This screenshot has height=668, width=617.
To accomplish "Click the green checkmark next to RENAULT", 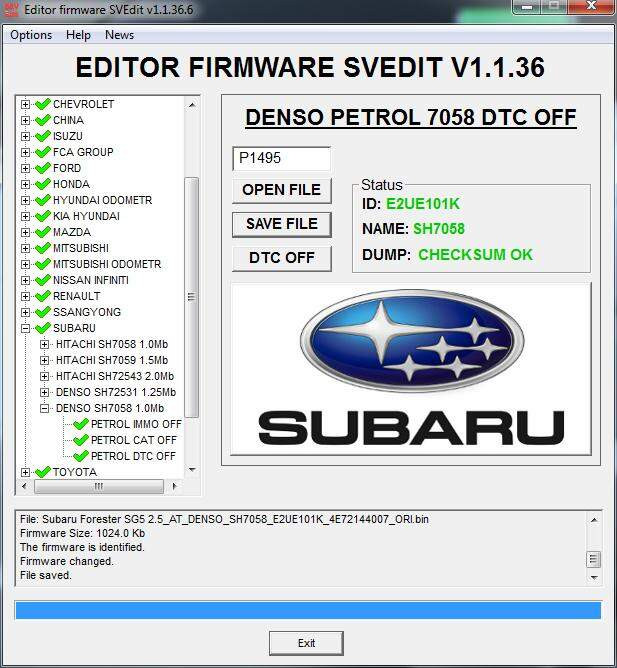I will [43, 296].
